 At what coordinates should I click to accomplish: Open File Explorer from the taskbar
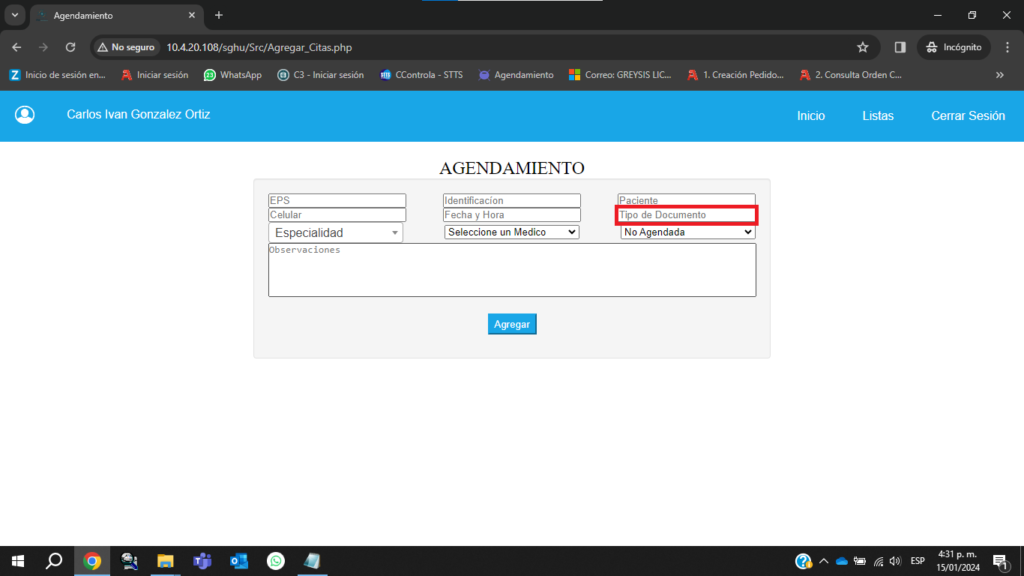coord(165,561)
